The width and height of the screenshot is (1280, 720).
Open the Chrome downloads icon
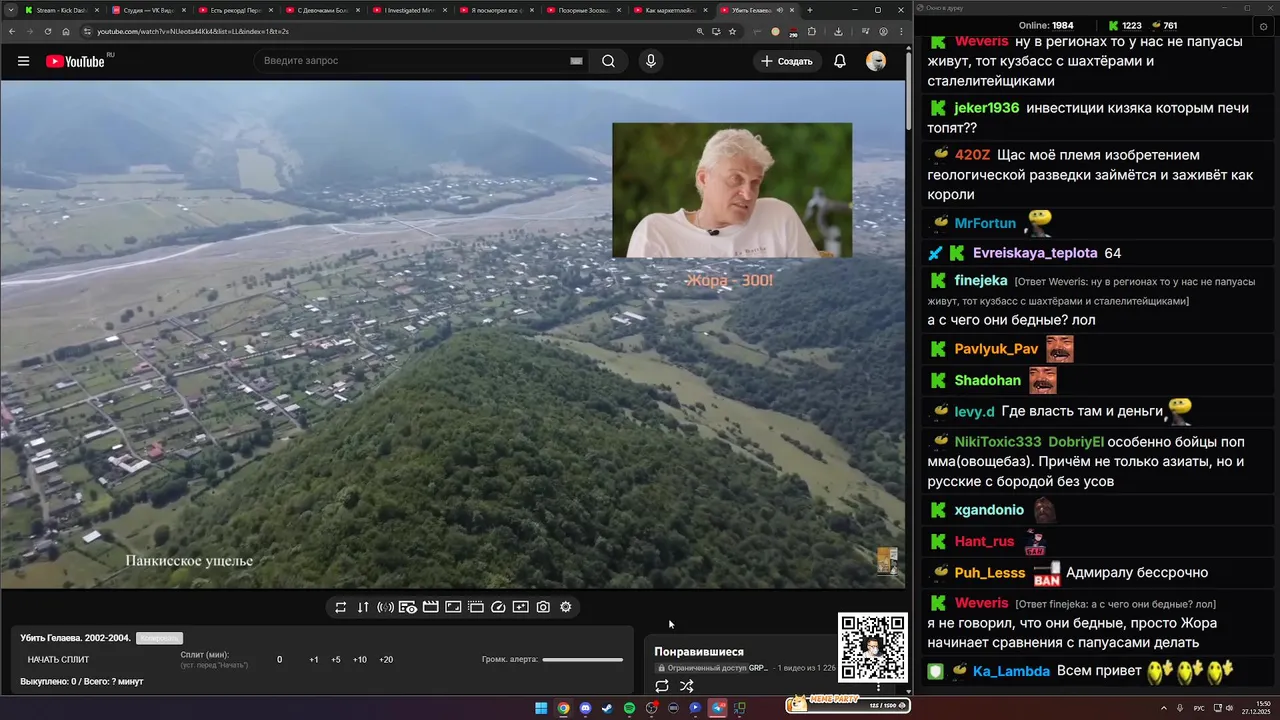pos(838,31)
